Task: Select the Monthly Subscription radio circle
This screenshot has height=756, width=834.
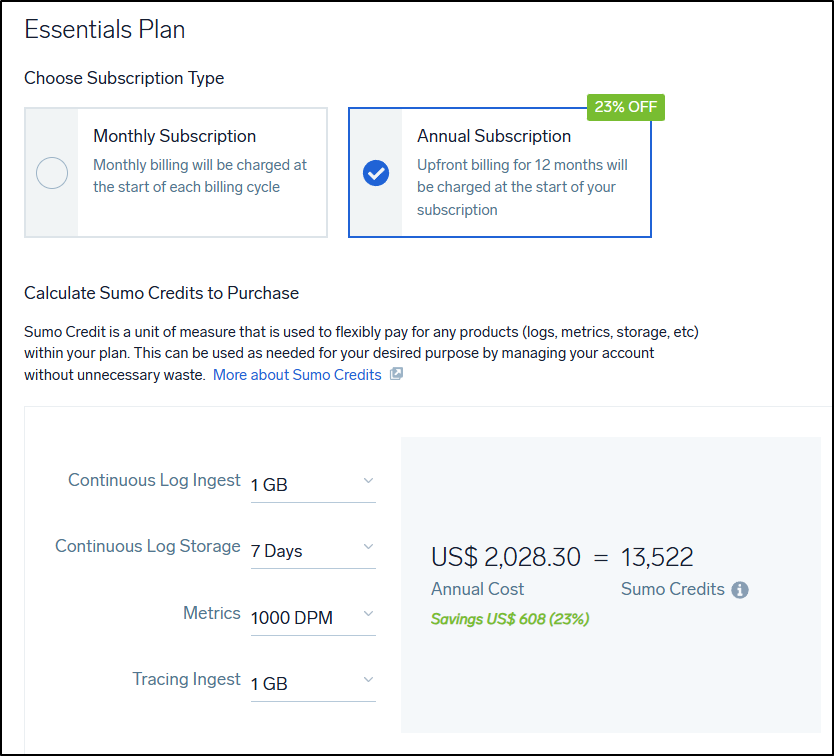Action: tap(52, 173)
